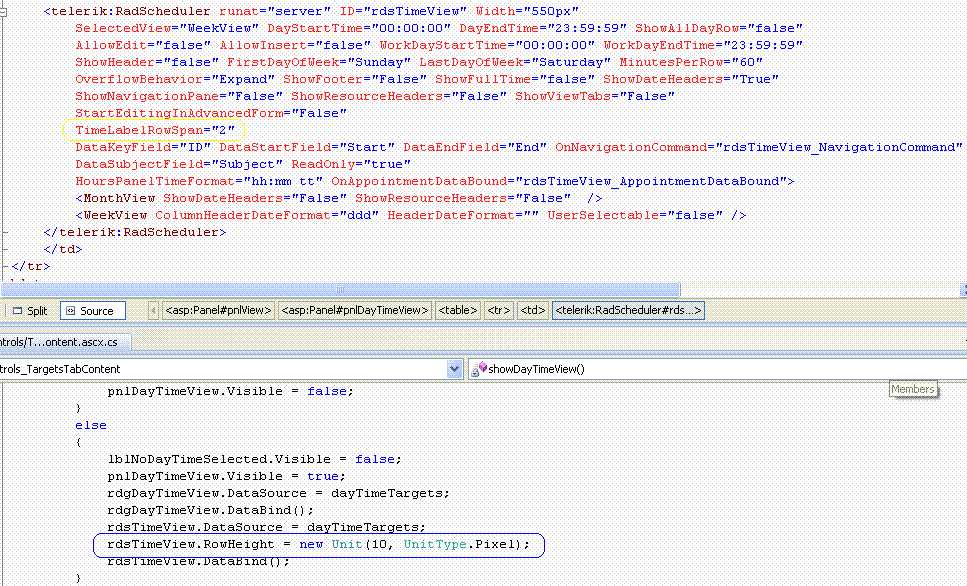This screenshot has width=967, height=586.
Task: Click the MonthView element line
Action: pos(339,199)
